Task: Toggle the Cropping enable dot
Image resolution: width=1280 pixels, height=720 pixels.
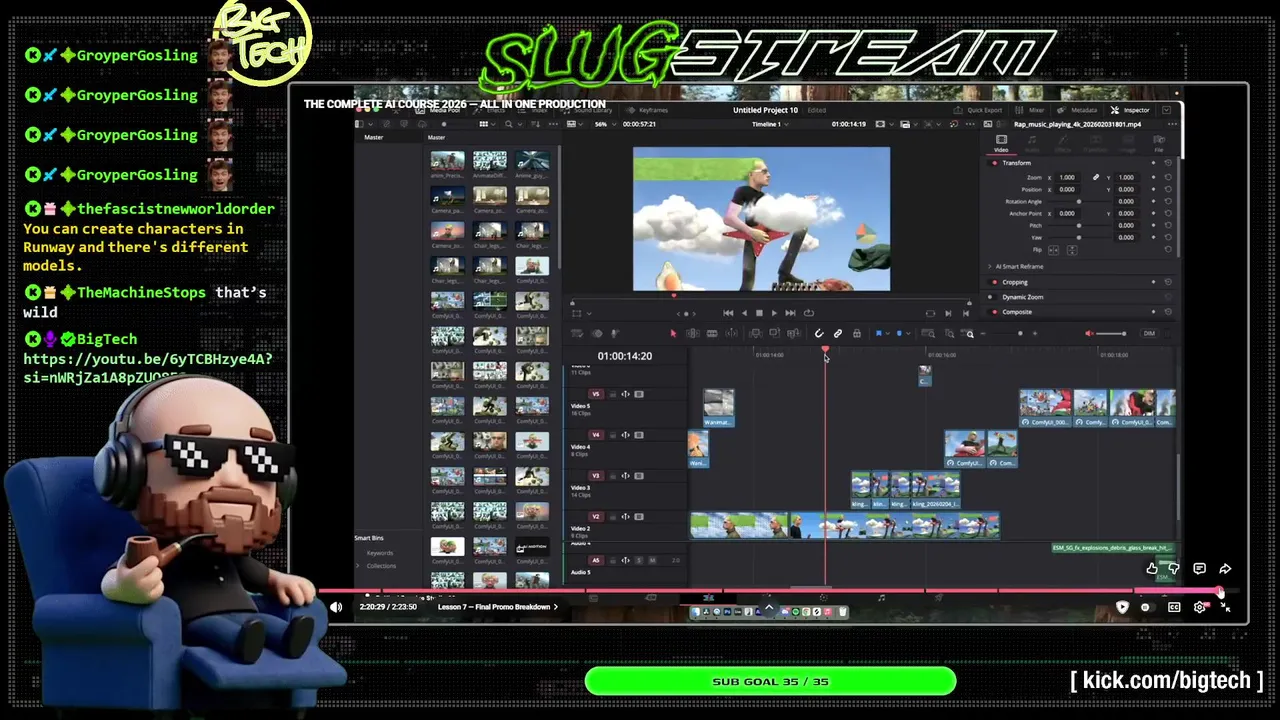Action: [994, 282]
